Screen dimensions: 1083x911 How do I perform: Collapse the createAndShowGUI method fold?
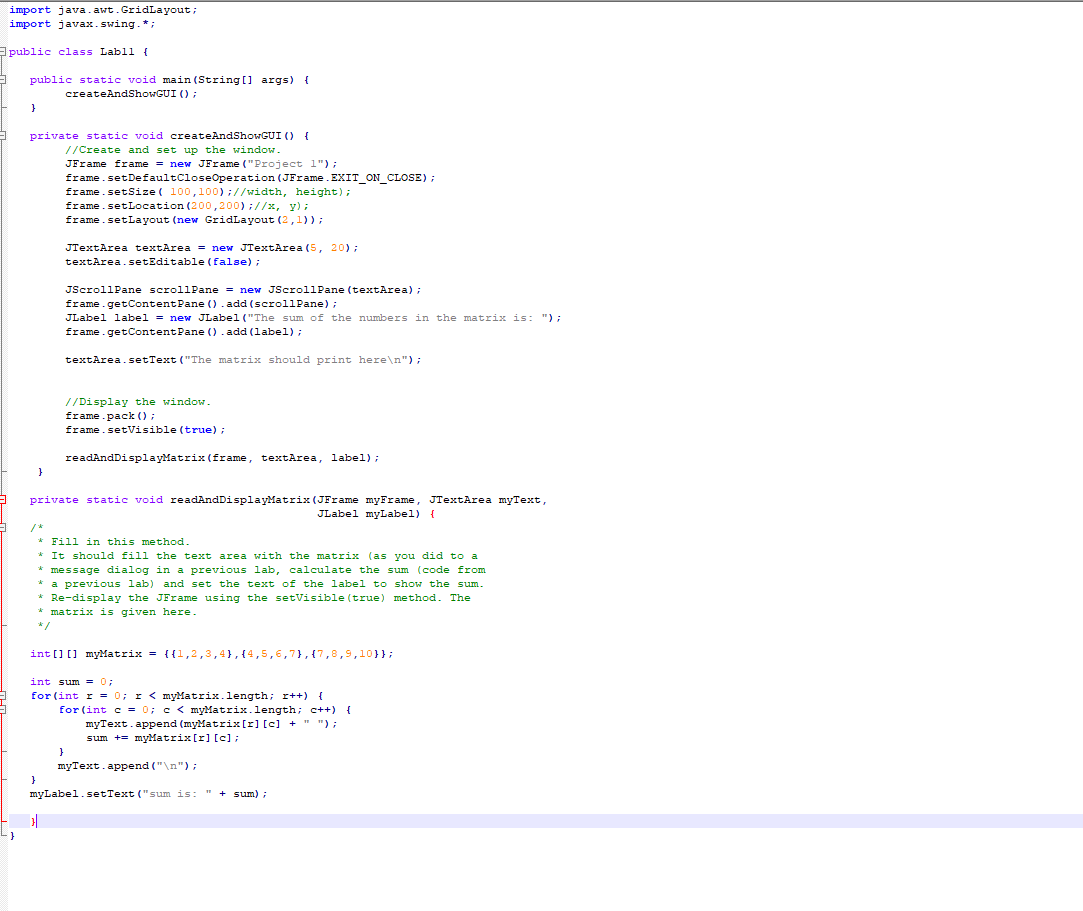[x=4, y=135]
